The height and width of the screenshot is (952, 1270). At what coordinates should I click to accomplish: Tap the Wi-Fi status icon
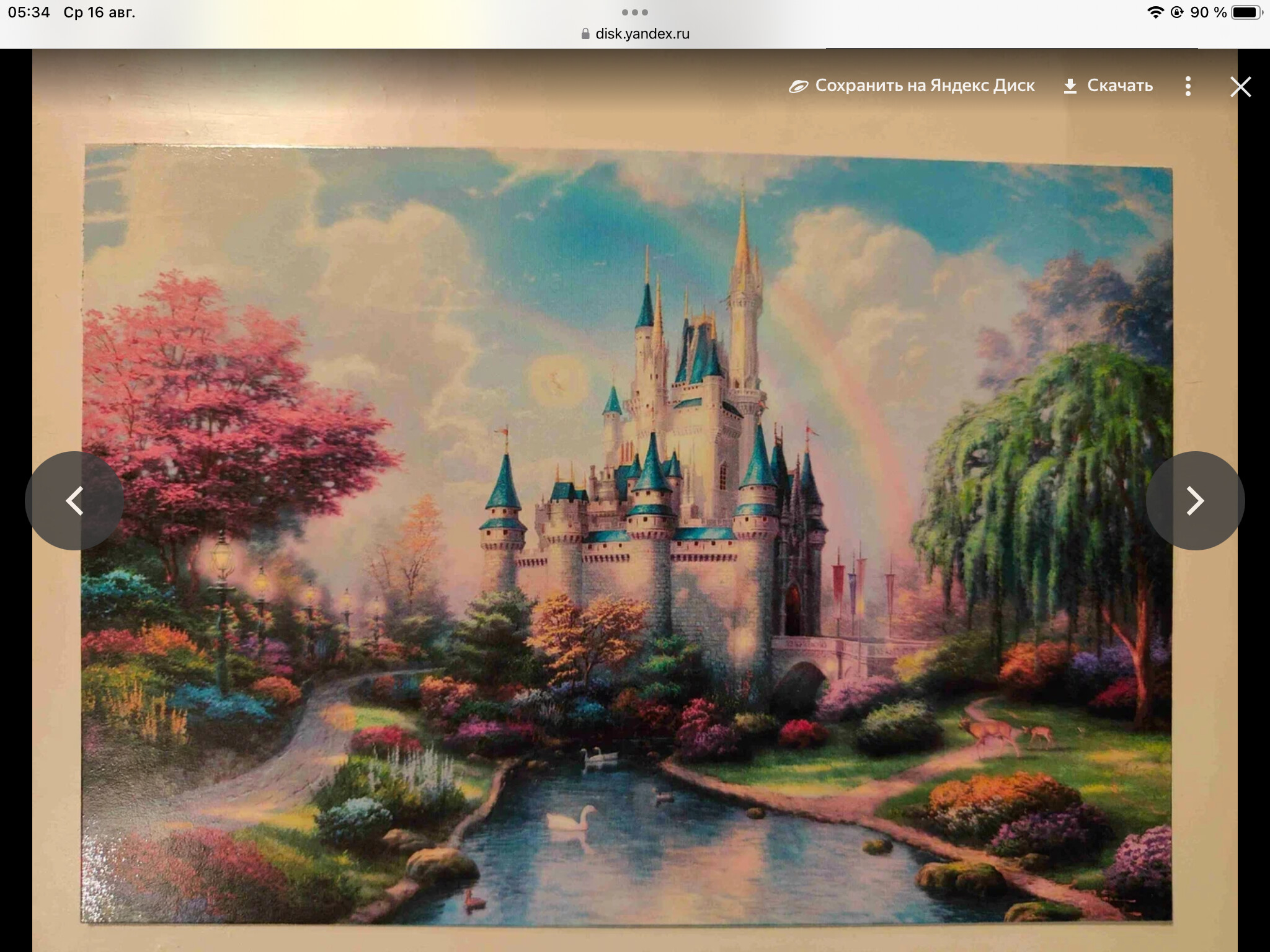(x=1156, y=12)
